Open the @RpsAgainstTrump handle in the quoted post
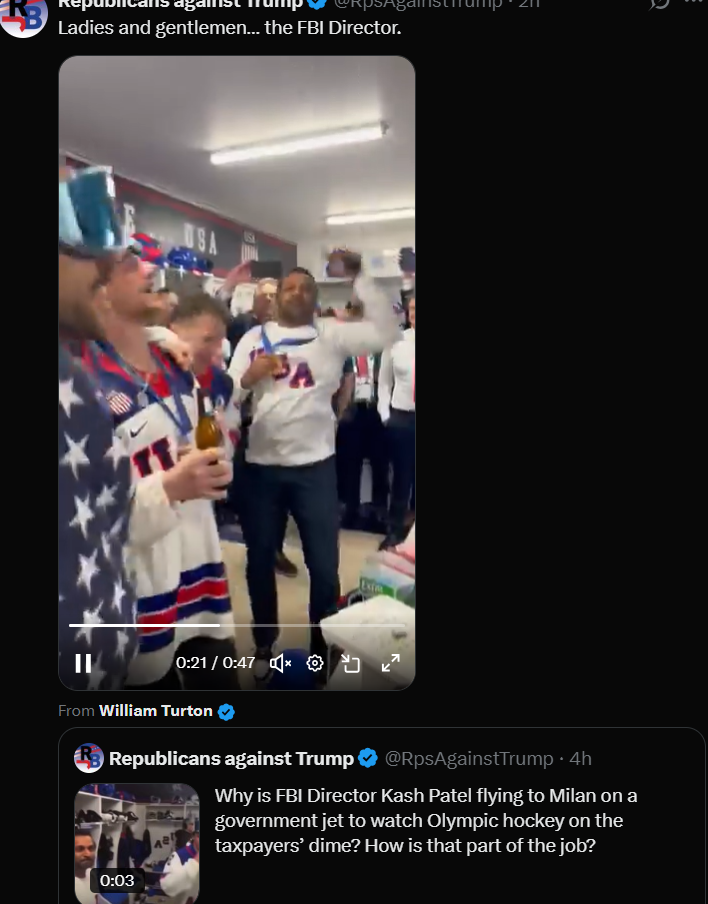Screen dimensions: 708x904 [x=469, y=759]
